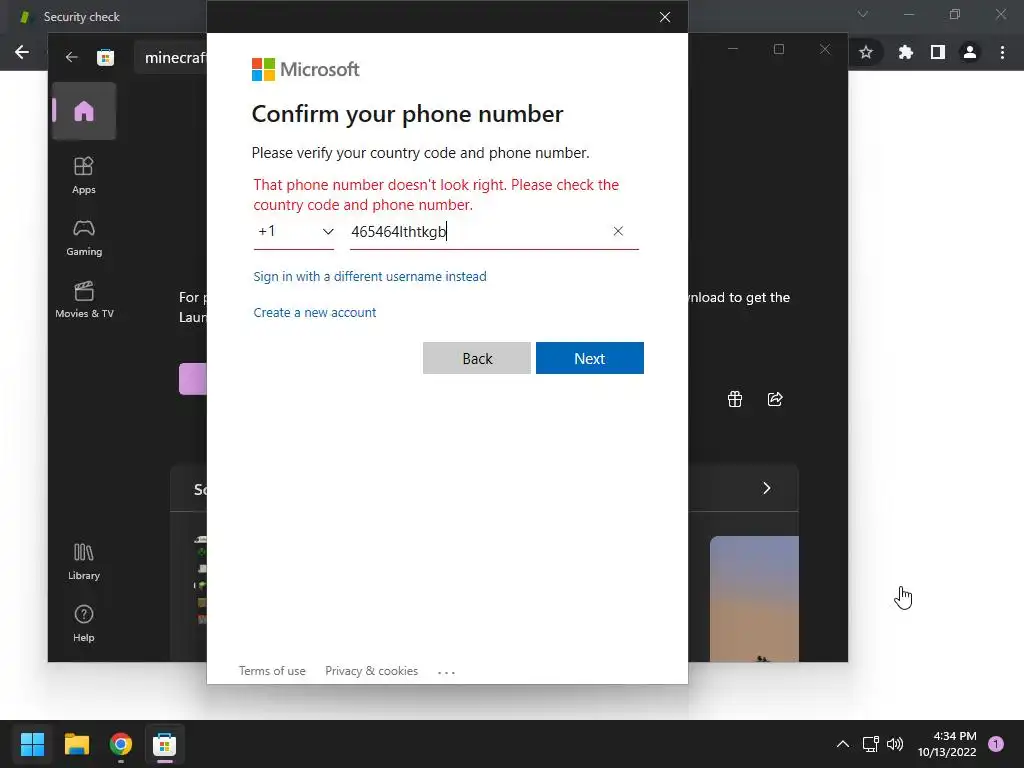Go back in the Microsoft Store window

pyautogui.click(x=71, y=57)
